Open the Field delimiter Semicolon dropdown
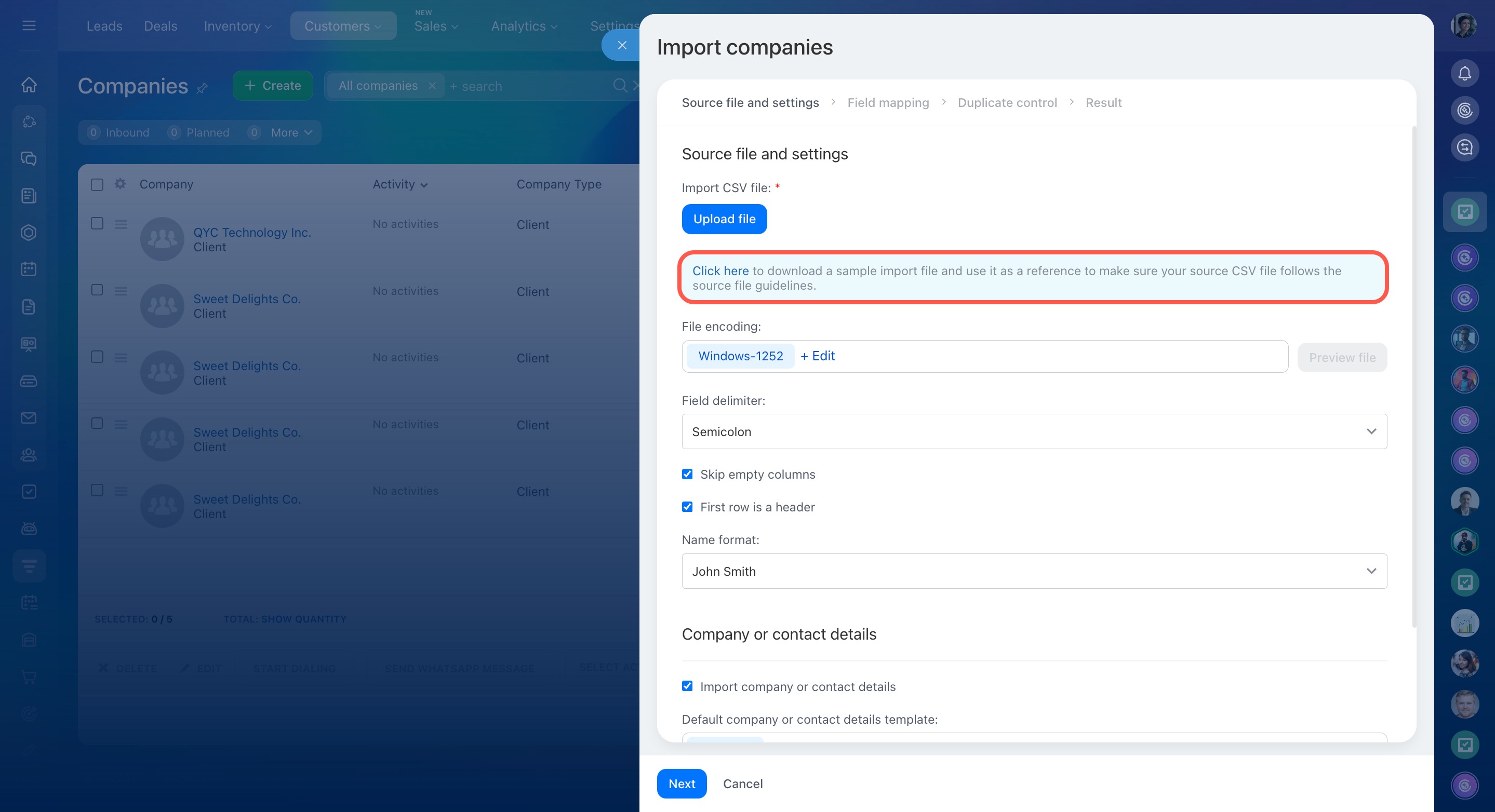This screenshot has height=812, width=1495. click(x=1034, y=431)
